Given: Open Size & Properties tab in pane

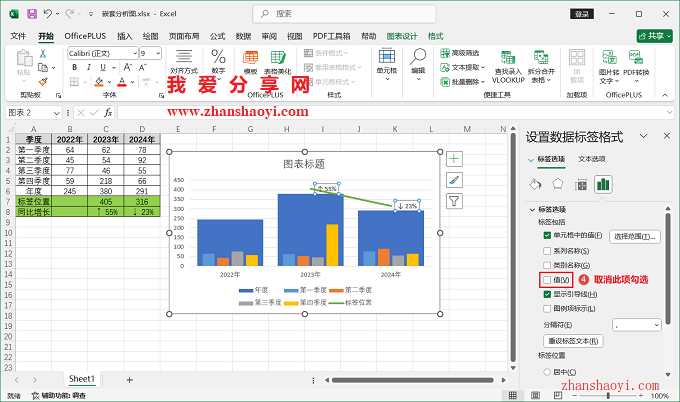Looking at the screenshot, I should point(581,185).
